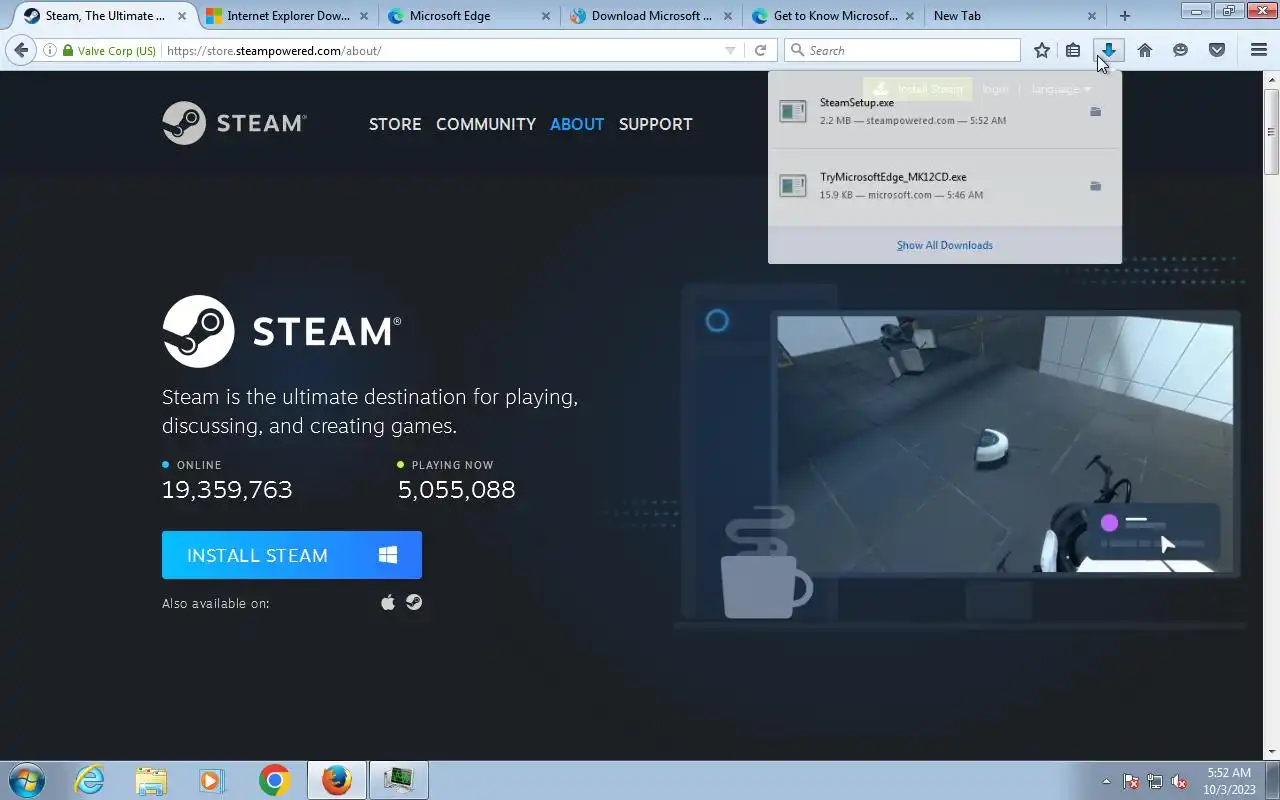The width and height of the screenshot is (1280, 800).
Task: Launch Google Chrome from taskbar
Action: [x=274, y=780]
